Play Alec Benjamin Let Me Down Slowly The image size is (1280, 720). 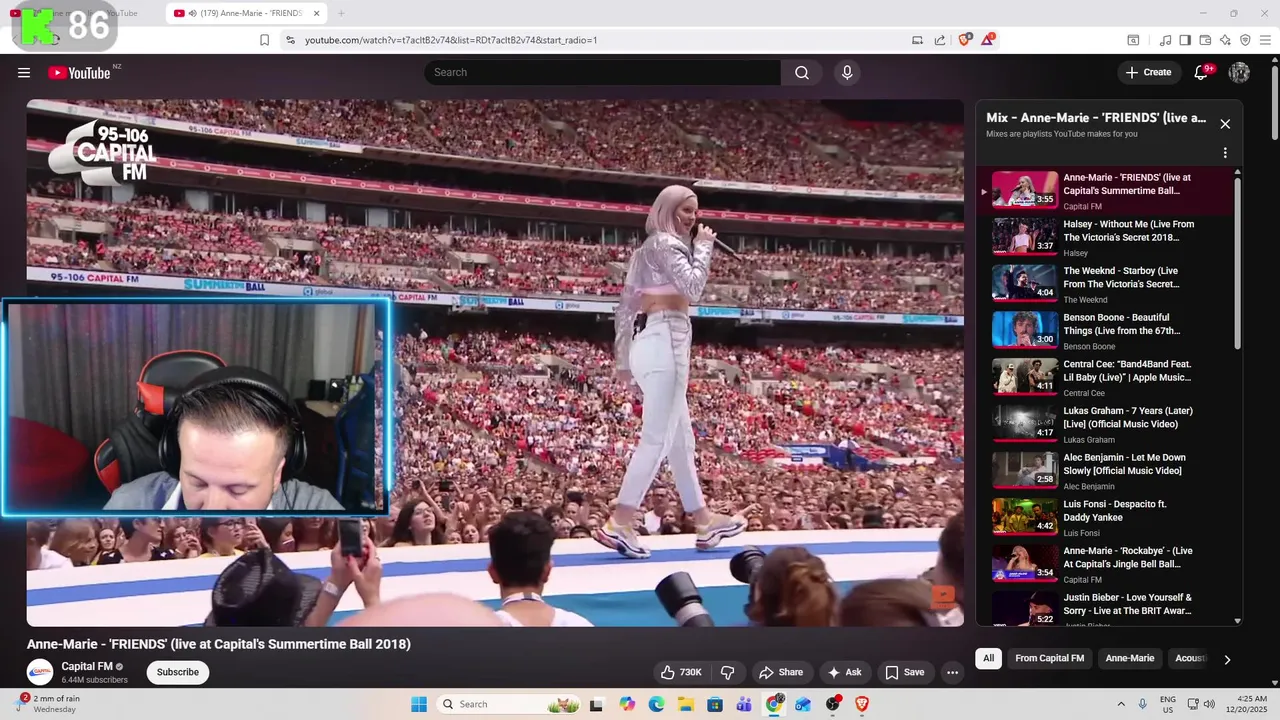click(1105, 471)
